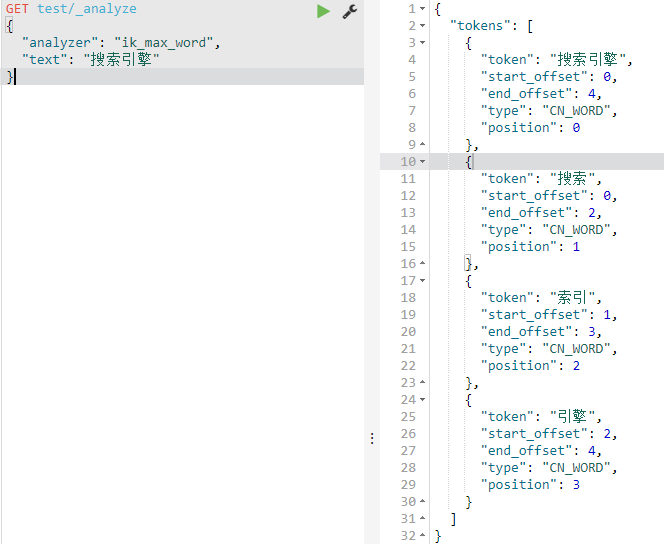Click token "索引" on line 18
The width and height of the screenshot is (664, 544).
572,298
